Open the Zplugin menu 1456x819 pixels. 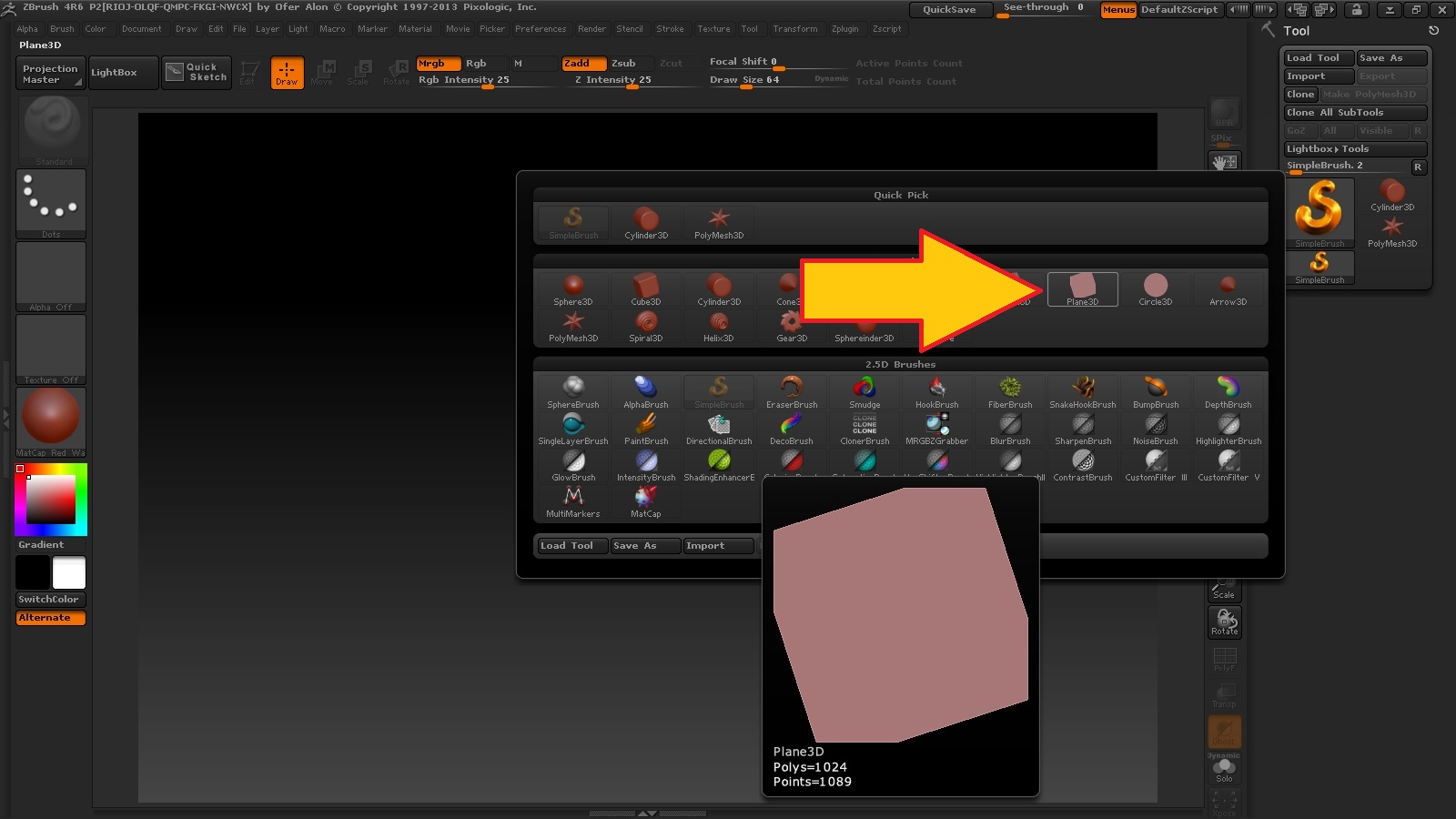[x=845, y=29]
